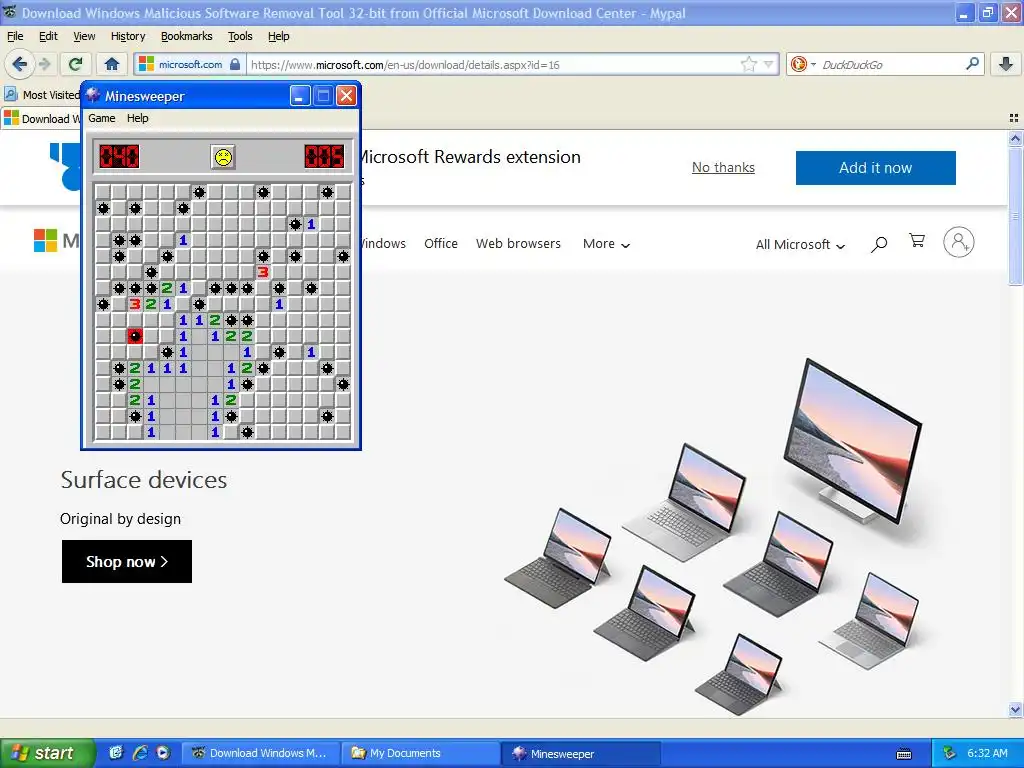Click the Minesweeper timer display
Screen dimensions: 1024x768
(x=324, y=157)
